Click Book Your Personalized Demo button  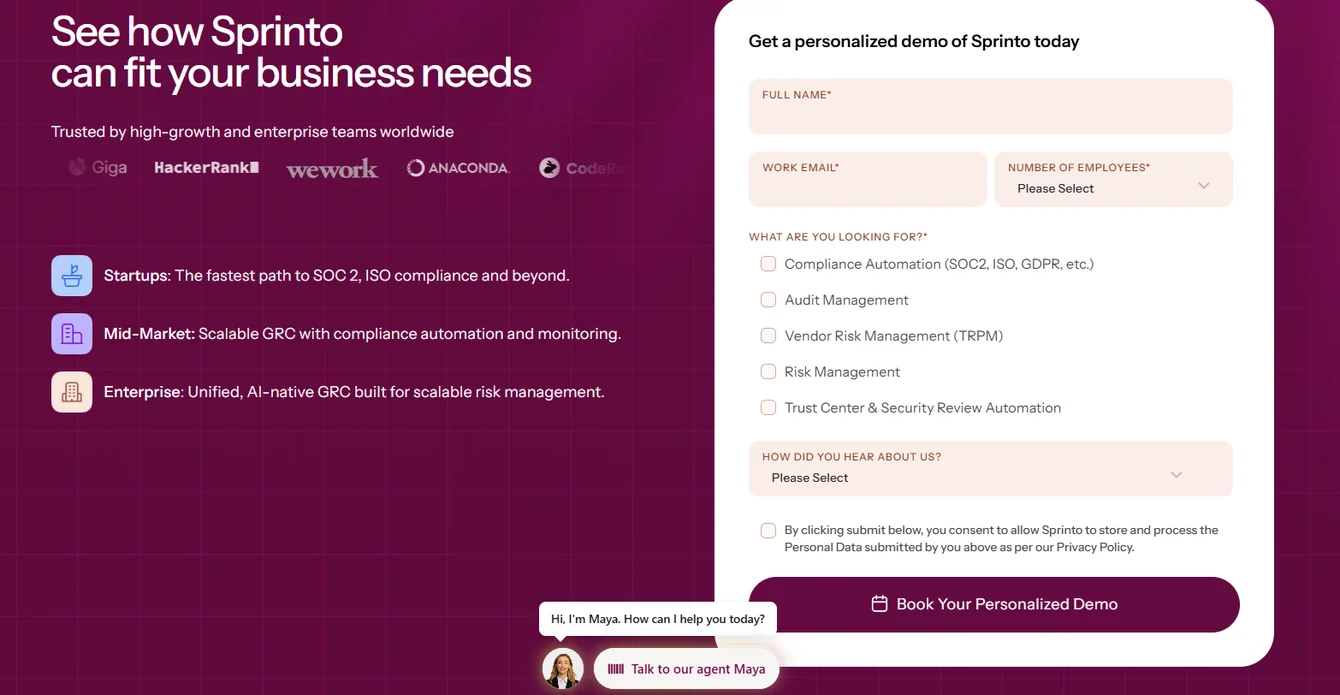tap(994, 605)
